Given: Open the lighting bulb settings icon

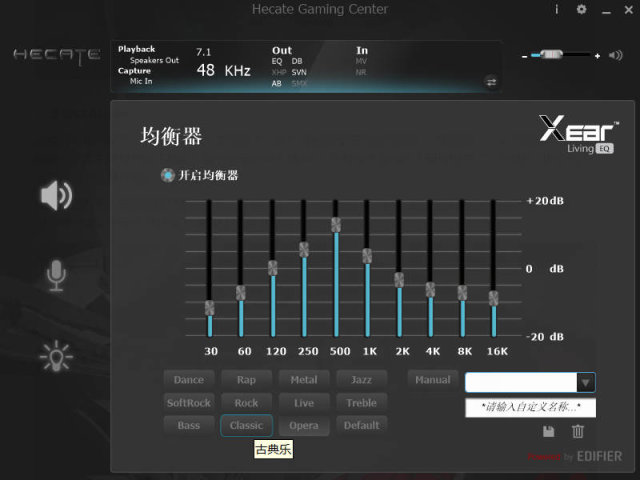Looking at the screenshot, I should 56,356.
